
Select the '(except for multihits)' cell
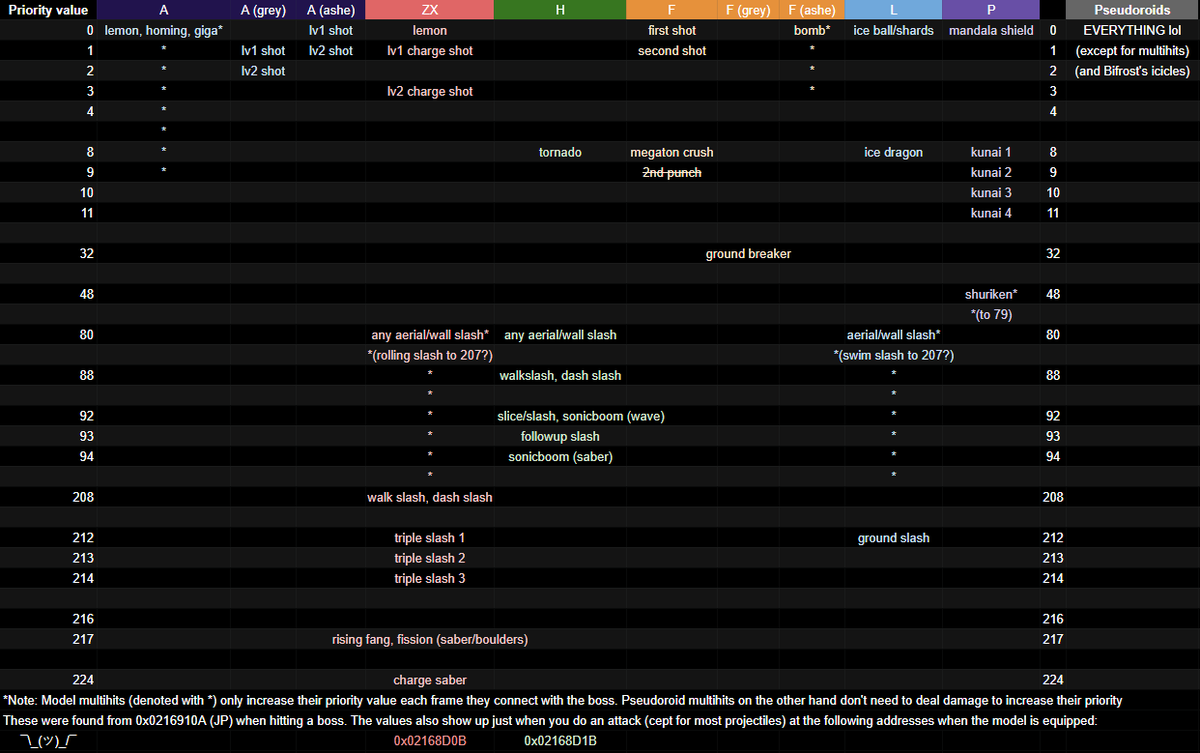point(1132,51)
